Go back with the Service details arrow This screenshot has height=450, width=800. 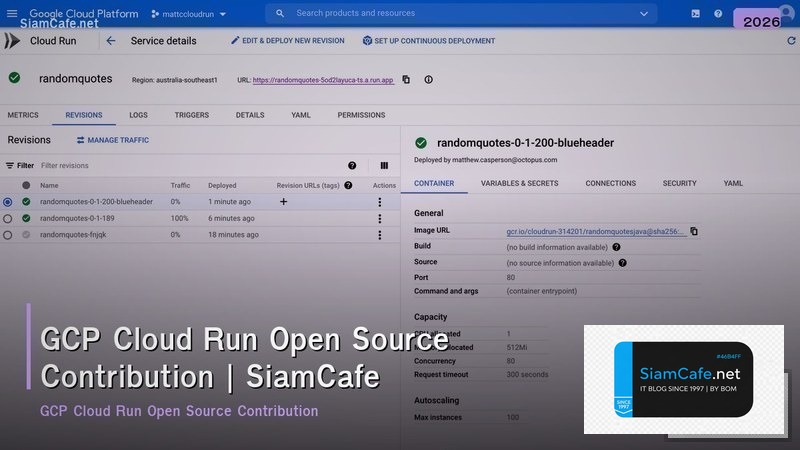111,41
